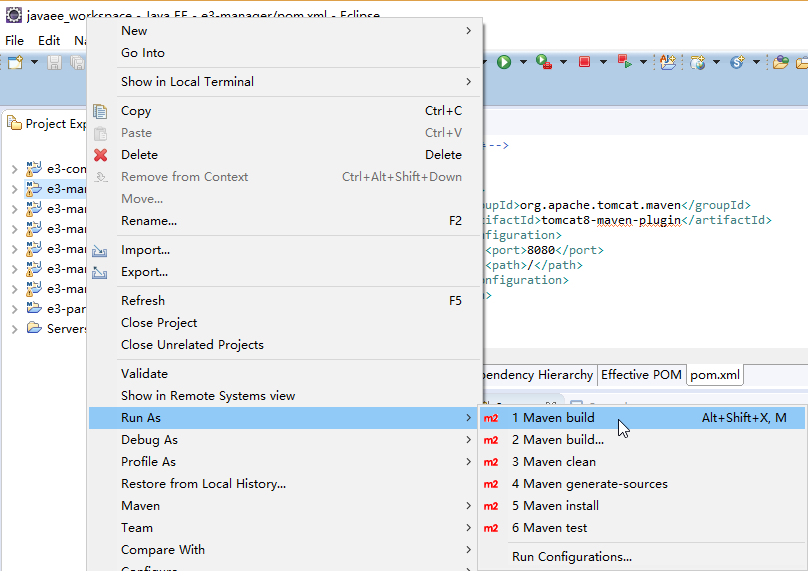Open Run Configurations... from the submenu
Viewport: 808px width, 571px height.
click(571, 557)
